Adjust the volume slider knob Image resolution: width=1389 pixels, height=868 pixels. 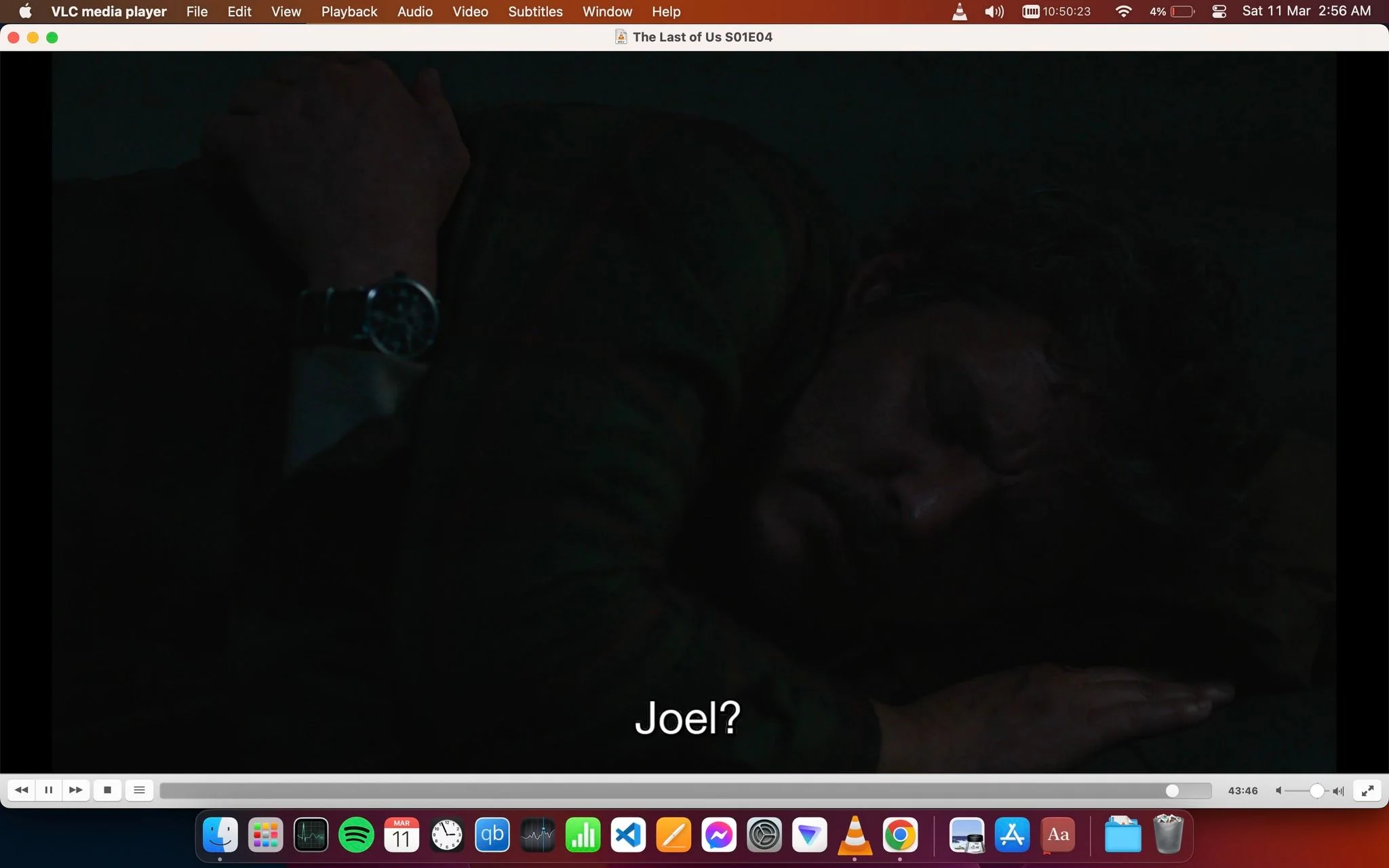coord(1316,791)
